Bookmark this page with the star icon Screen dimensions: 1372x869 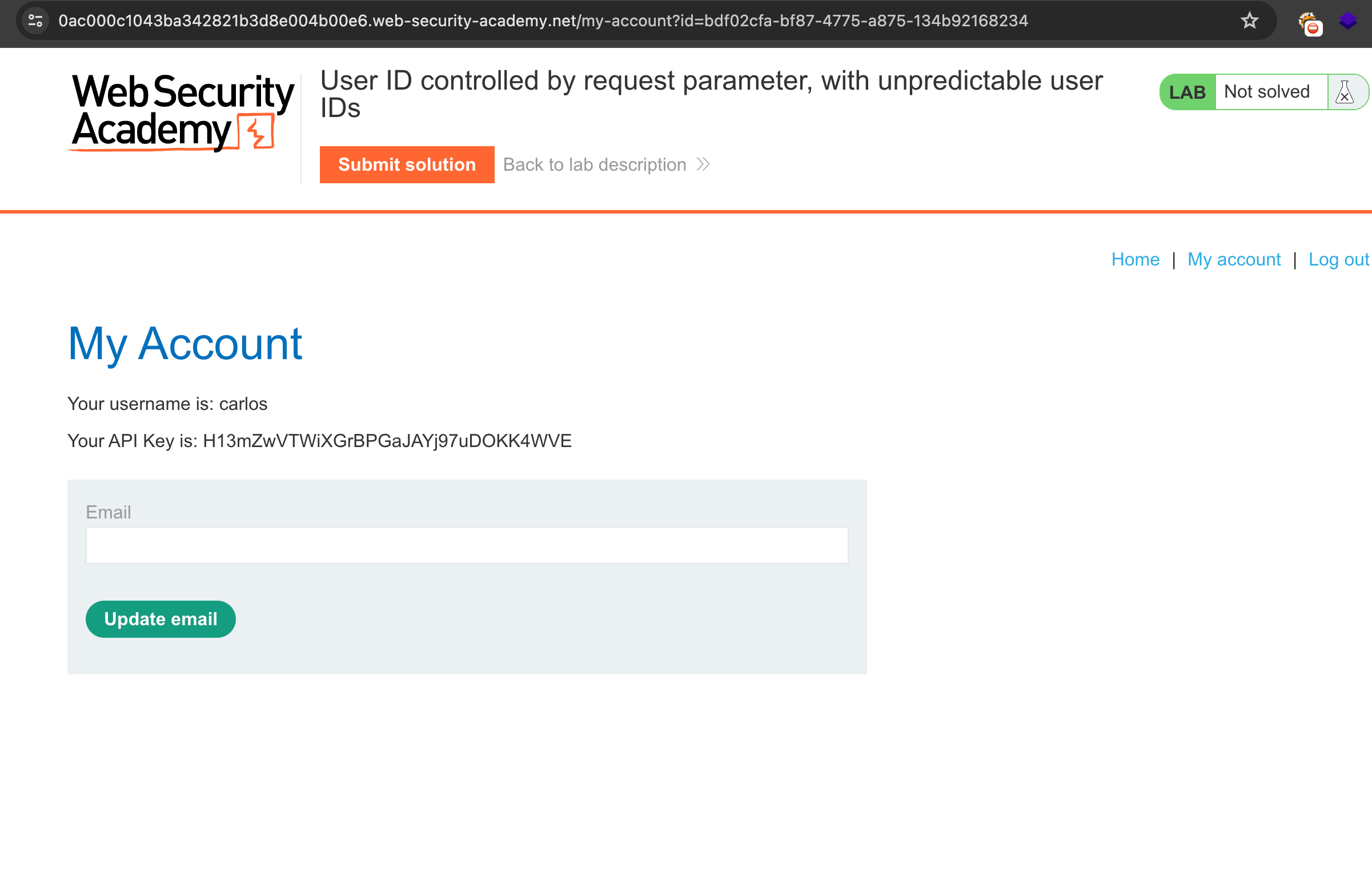pos(1249,21)
